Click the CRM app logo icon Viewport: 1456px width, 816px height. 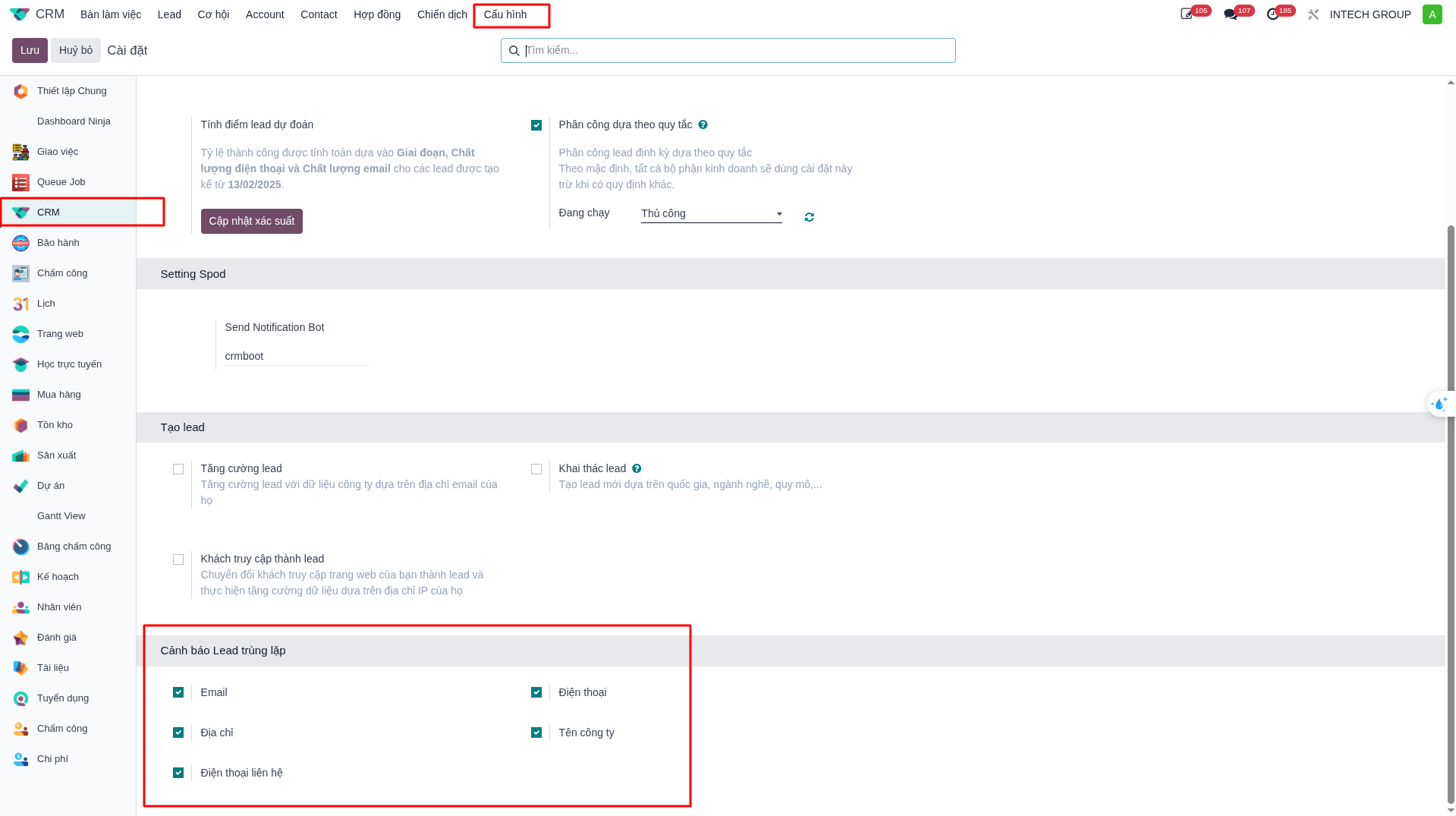click(20, 14)
